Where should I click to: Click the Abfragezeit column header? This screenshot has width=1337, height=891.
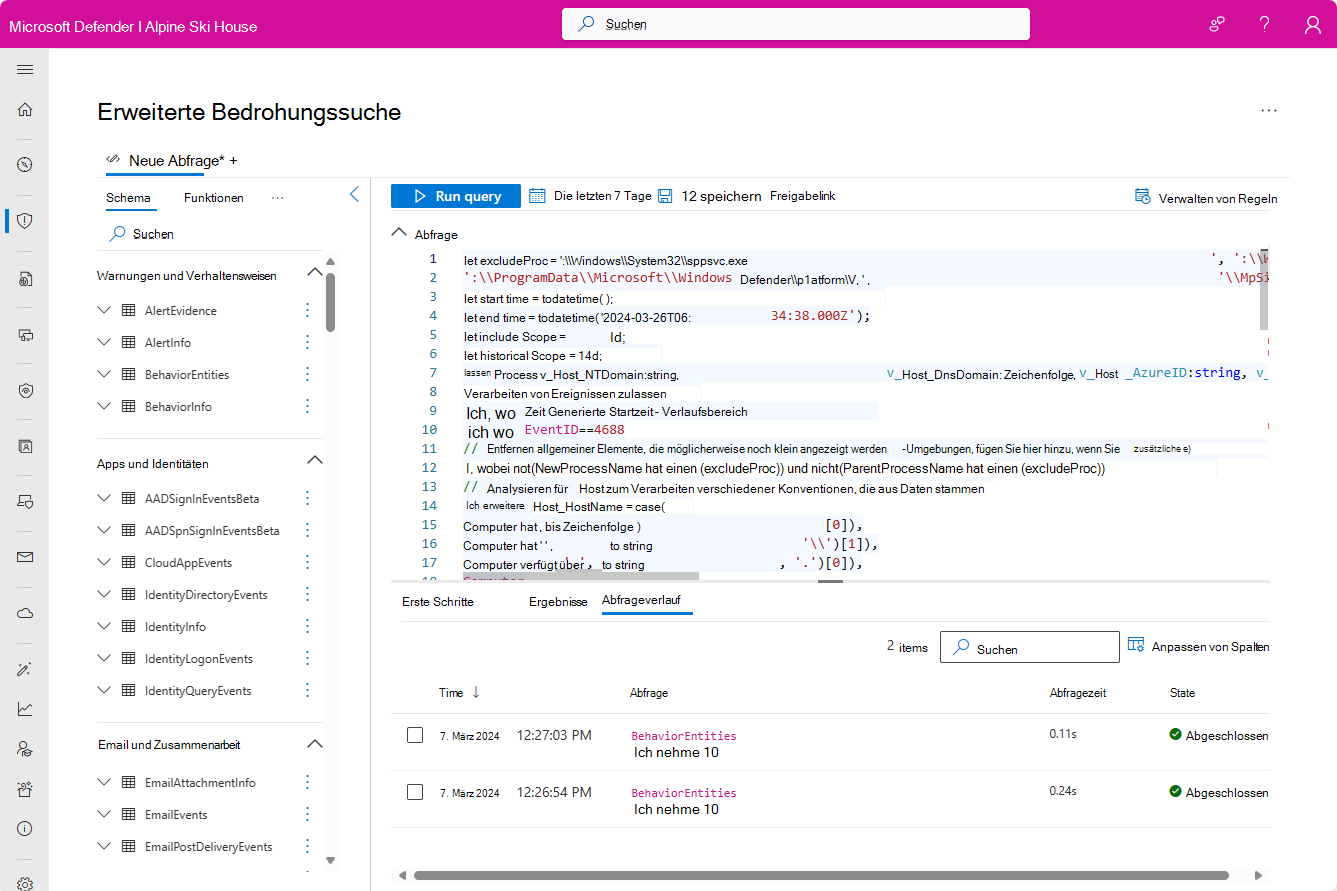coord(1078,692)
